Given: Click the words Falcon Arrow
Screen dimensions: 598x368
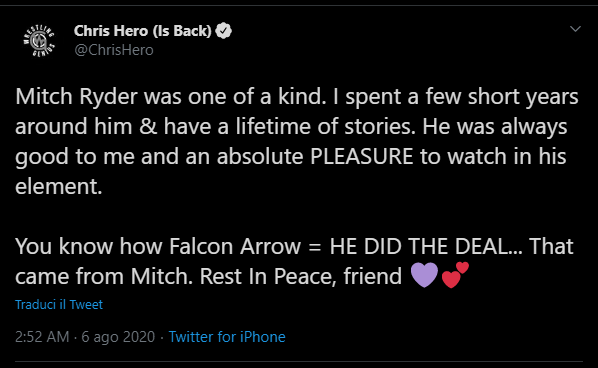Looking at the screenshot, I should click(x=235, y=246).
